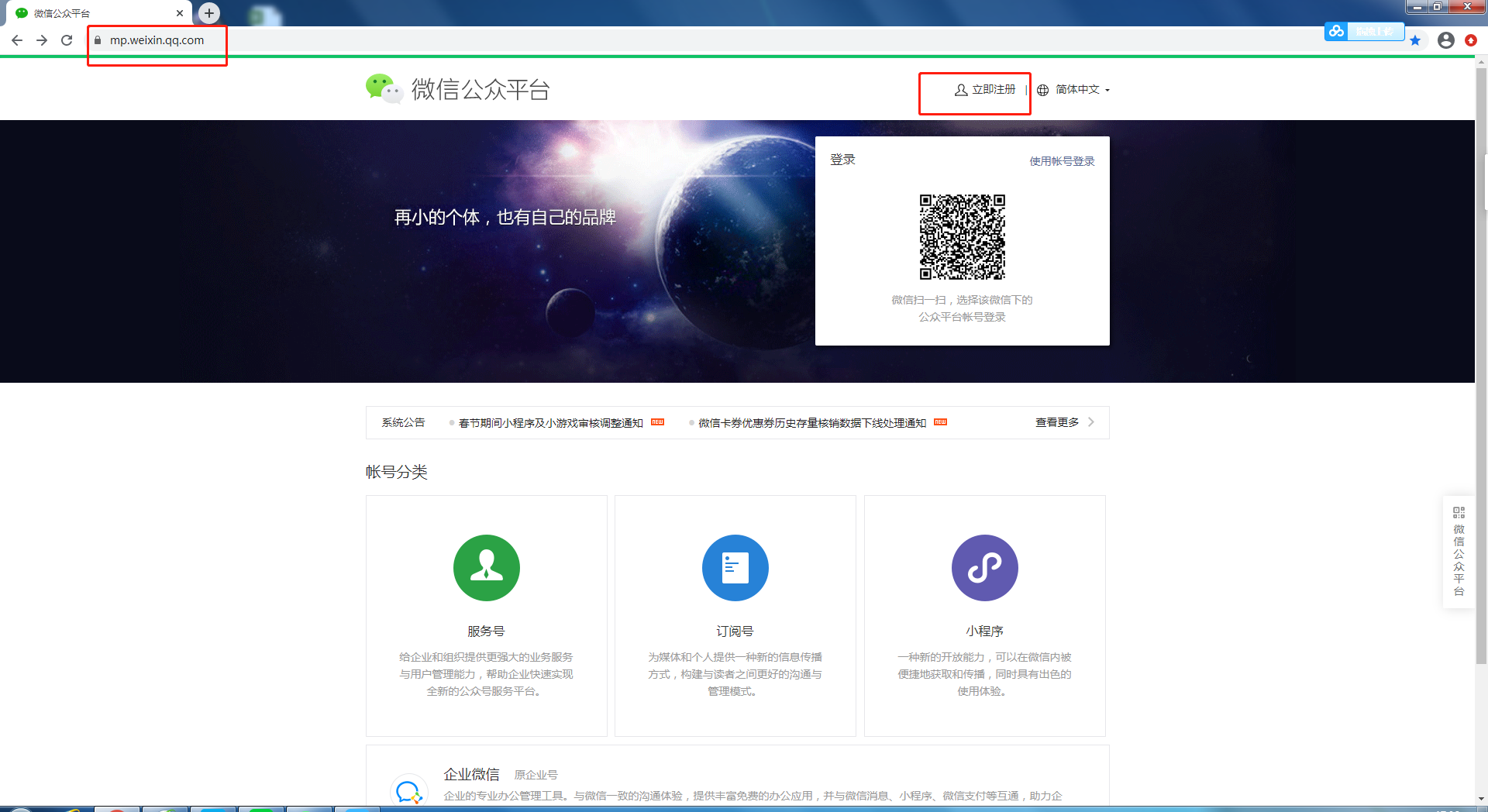The image size is (1488, 812).
Task: Click the 原企业号 label
Action: [536, 775]
